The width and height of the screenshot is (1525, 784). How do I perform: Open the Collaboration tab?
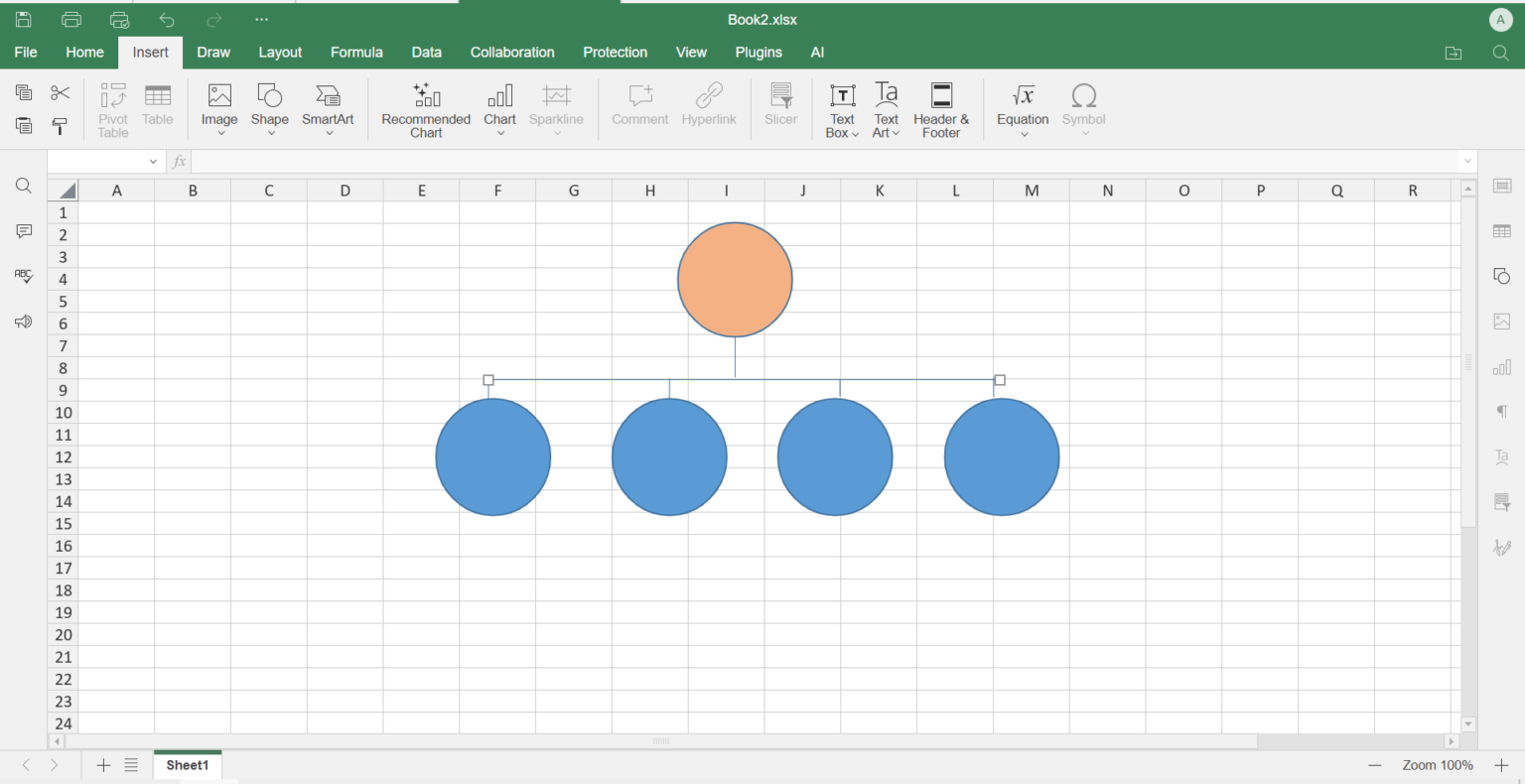pos(512,52)
